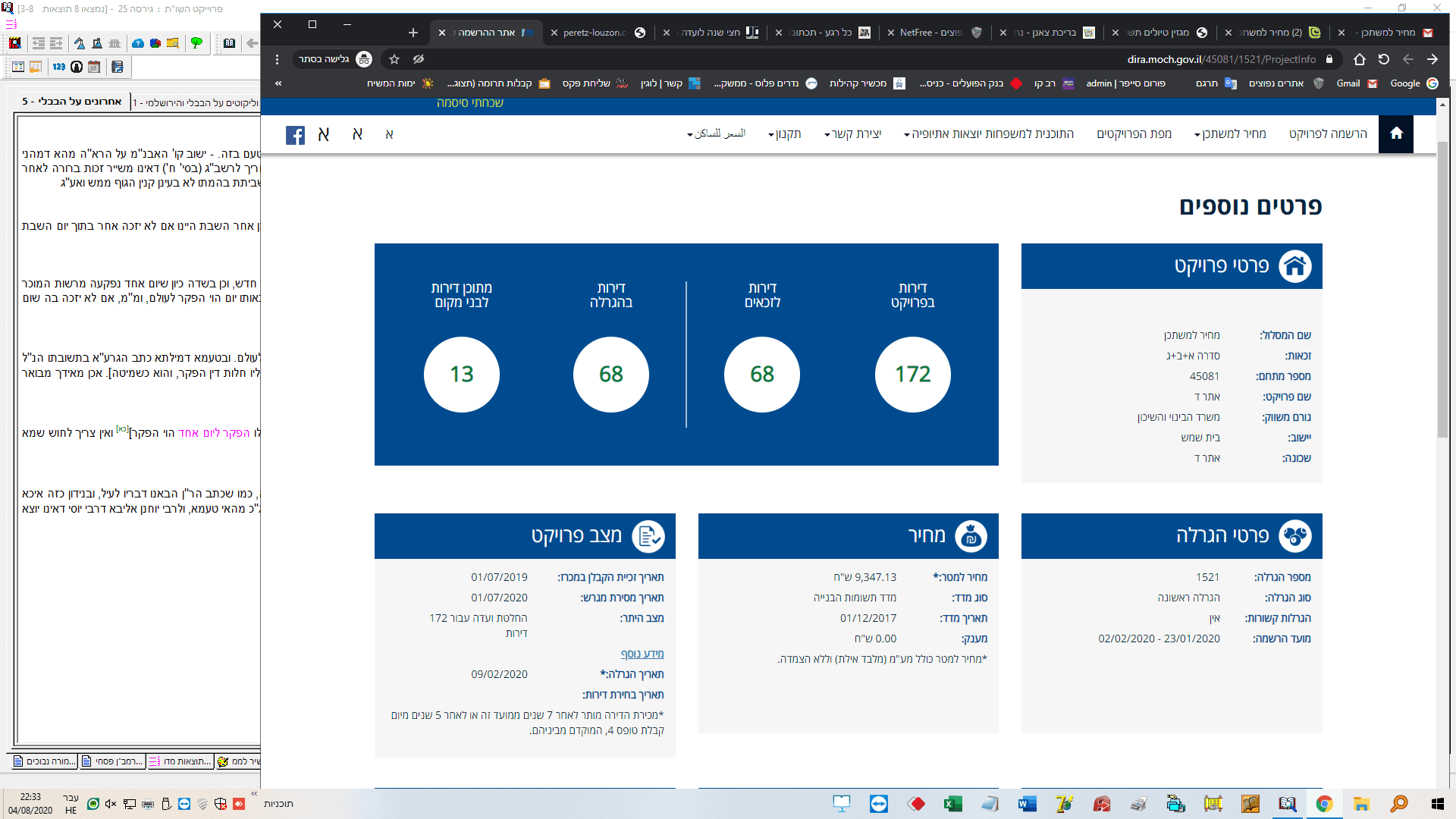Click the green tree icon in toolbar

pos(196,43)
